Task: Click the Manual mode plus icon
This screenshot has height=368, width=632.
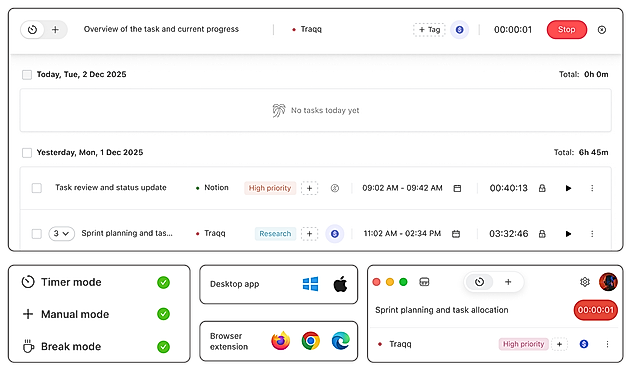Action: 28,314
